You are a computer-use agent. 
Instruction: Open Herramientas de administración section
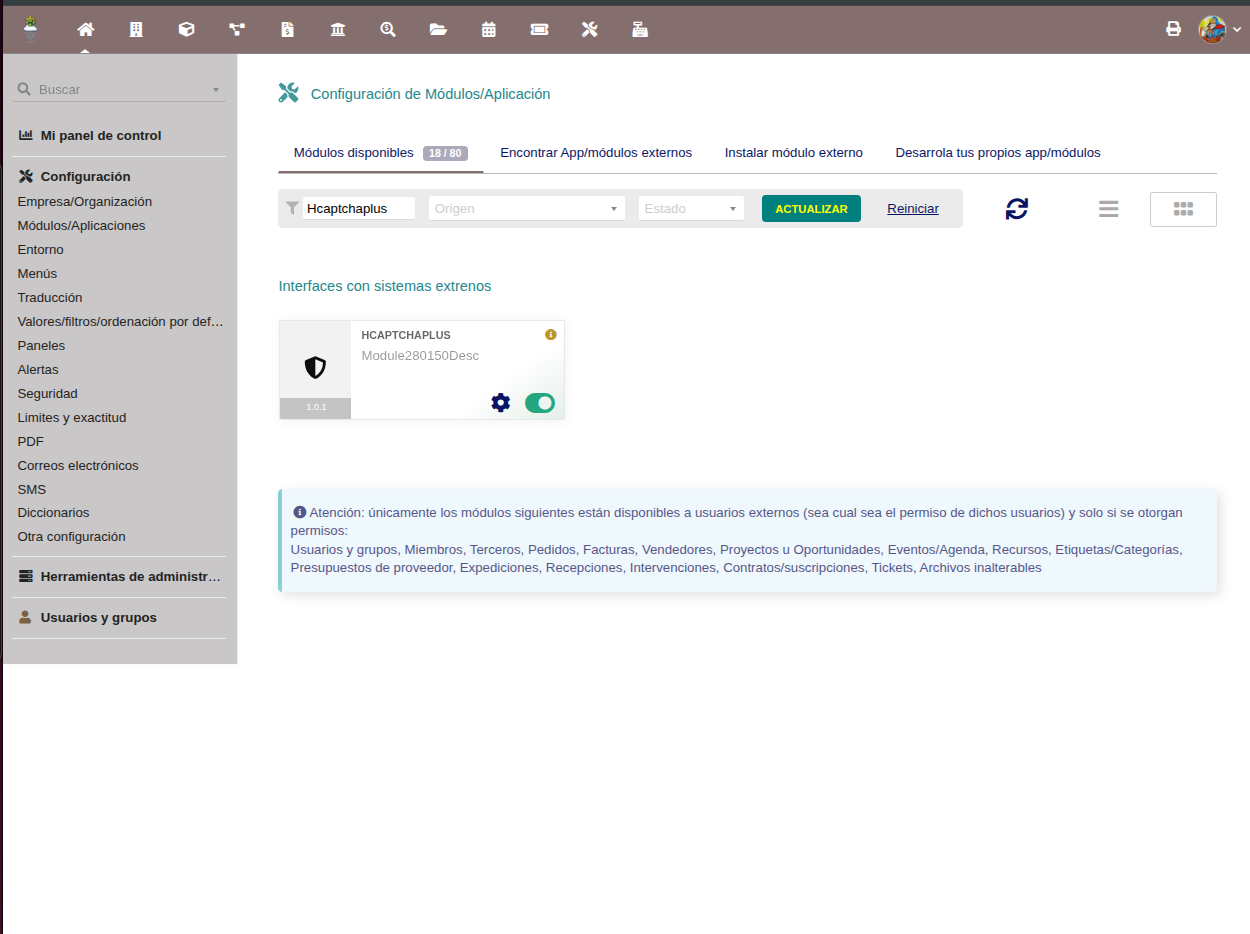[x=131, y=576]
